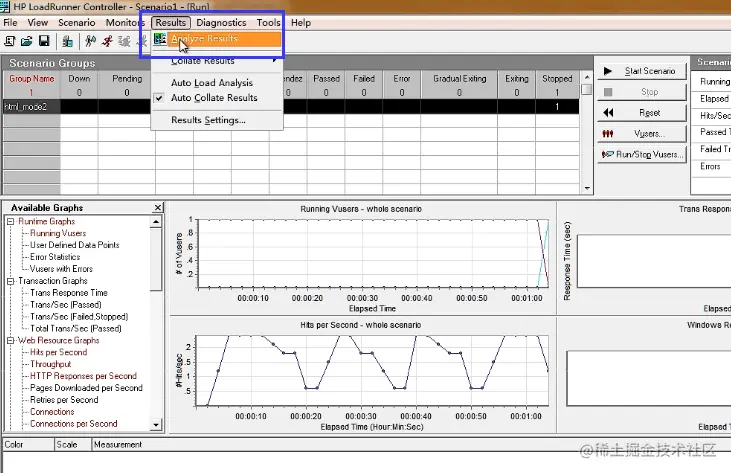Select Pages Downloaded per Second graph
731x473 pixels.
(x=86, y=388)
